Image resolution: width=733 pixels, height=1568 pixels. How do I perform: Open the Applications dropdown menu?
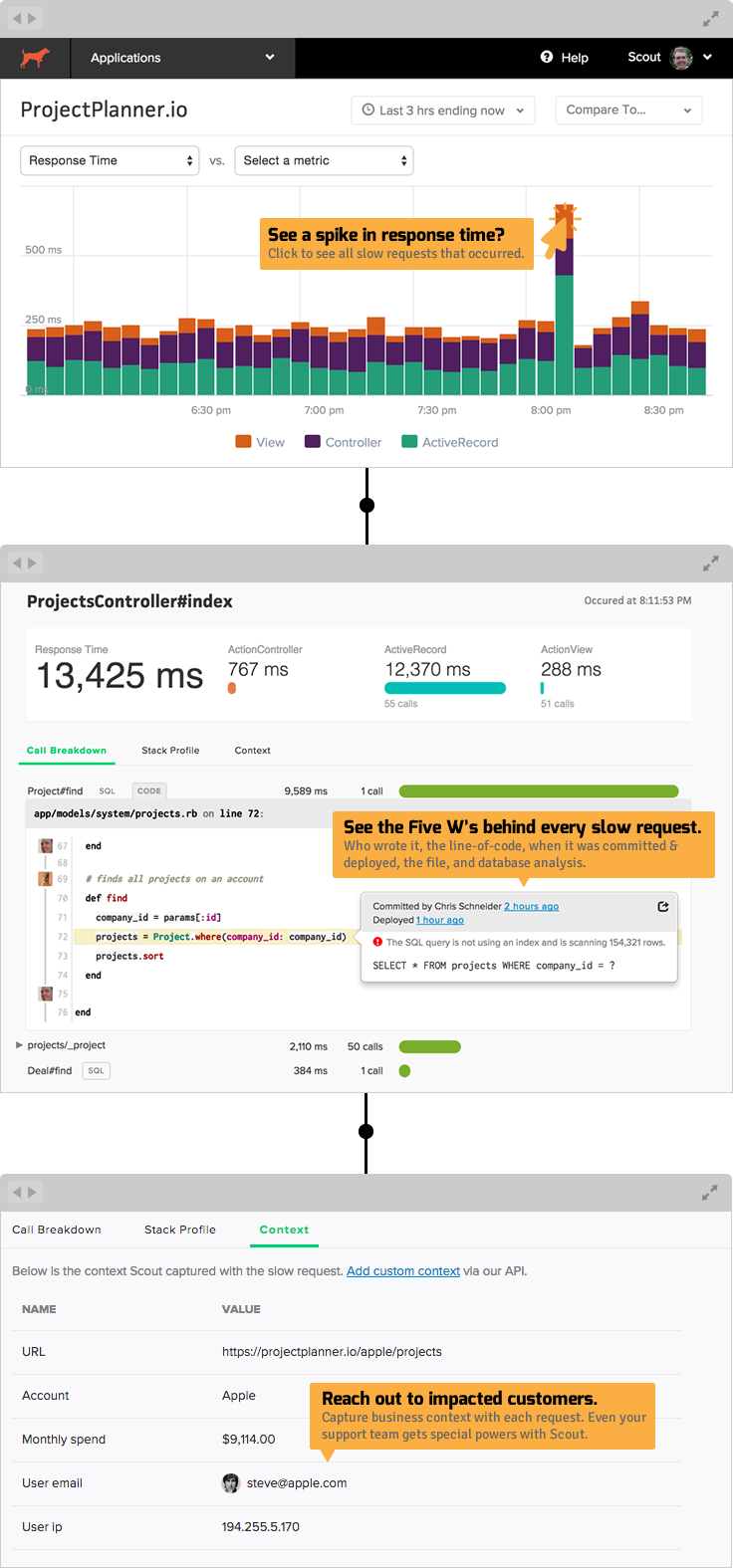click(182, 58)
